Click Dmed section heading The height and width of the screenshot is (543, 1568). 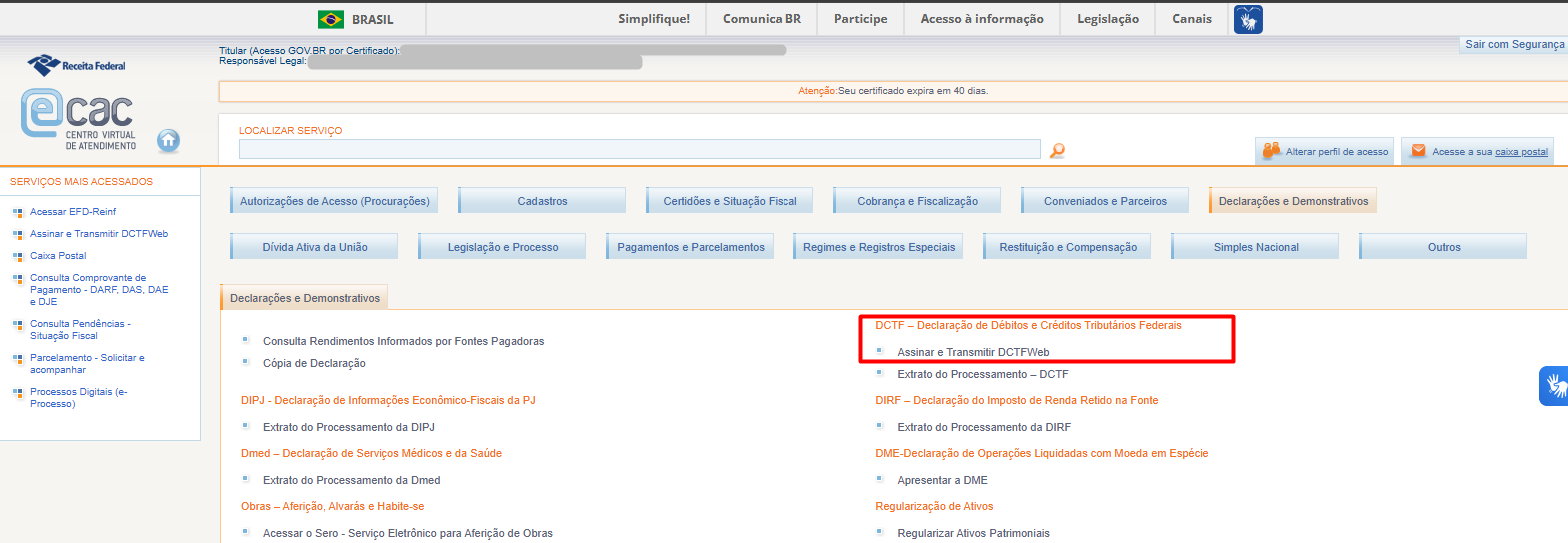(x=371, y=453)
